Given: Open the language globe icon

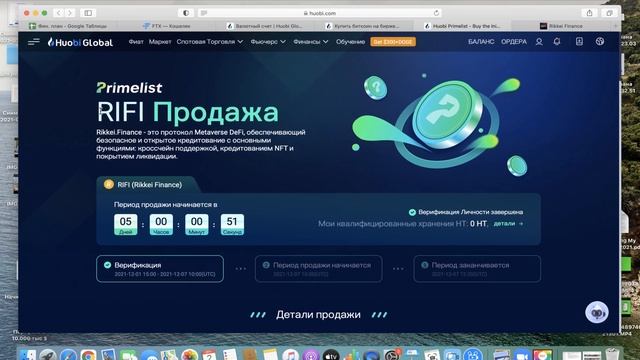Looking at the screenshot, I should click(600, 41).
